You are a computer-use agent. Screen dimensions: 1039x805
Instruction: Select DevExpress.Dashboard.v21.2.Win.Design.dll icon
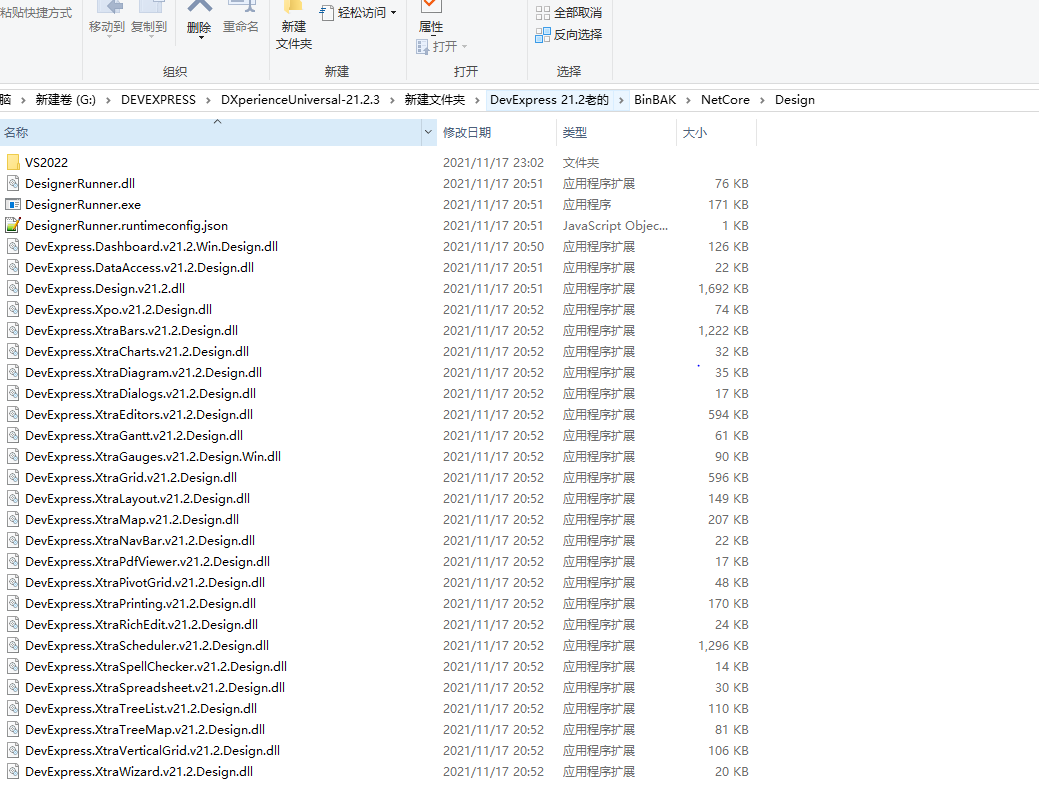point(13,246)
